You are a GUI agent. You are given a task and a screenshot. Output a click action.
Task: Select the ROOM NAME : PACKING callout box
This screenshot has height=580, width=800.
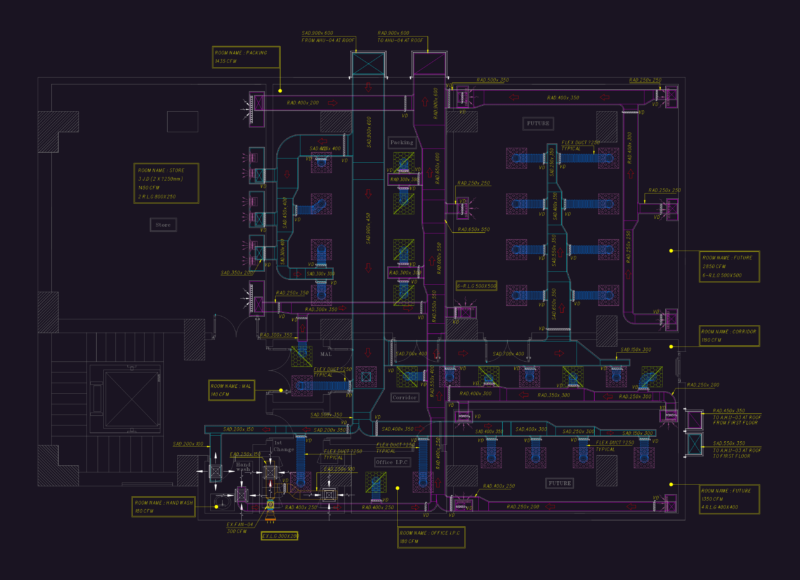coord(246,57)
